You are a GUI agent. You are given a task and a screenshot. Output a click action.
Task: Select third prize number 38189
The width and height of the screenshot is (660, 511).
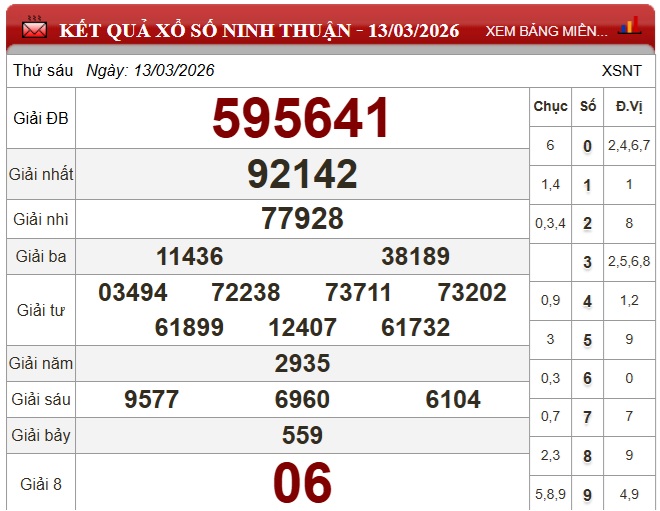tap(415, 257)
